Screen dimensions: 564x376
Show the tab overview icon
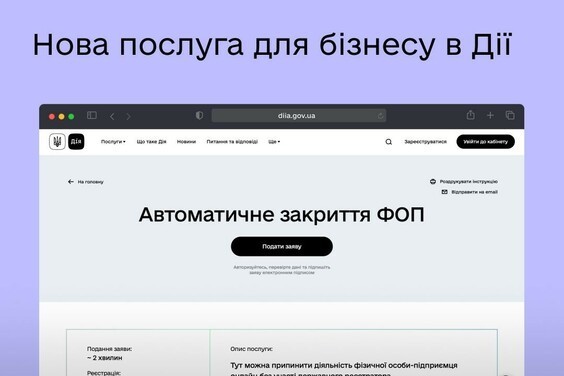pyautogui.click(x=510, y=115)
